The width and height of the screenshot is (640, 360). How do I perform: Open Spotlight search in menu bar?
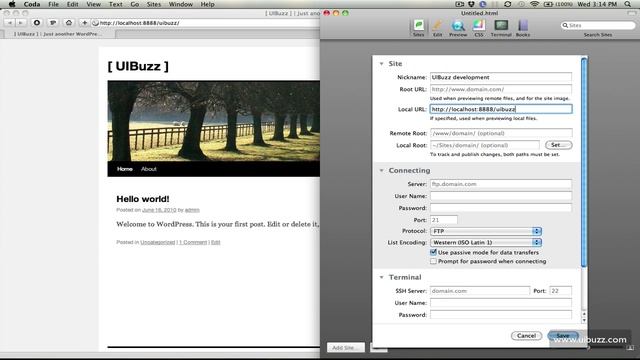[627, 4]
